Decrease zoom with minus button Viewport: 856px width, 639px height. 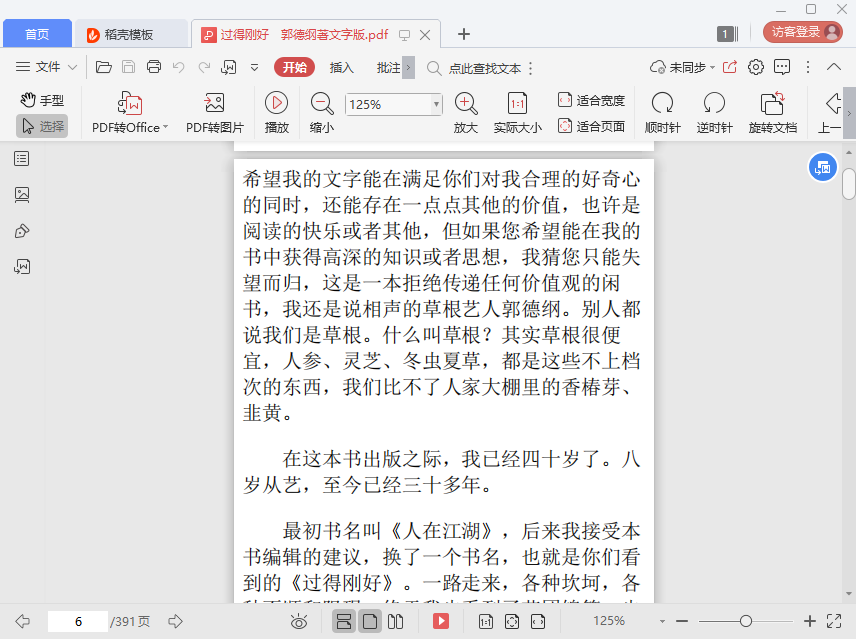coord(682,621)
